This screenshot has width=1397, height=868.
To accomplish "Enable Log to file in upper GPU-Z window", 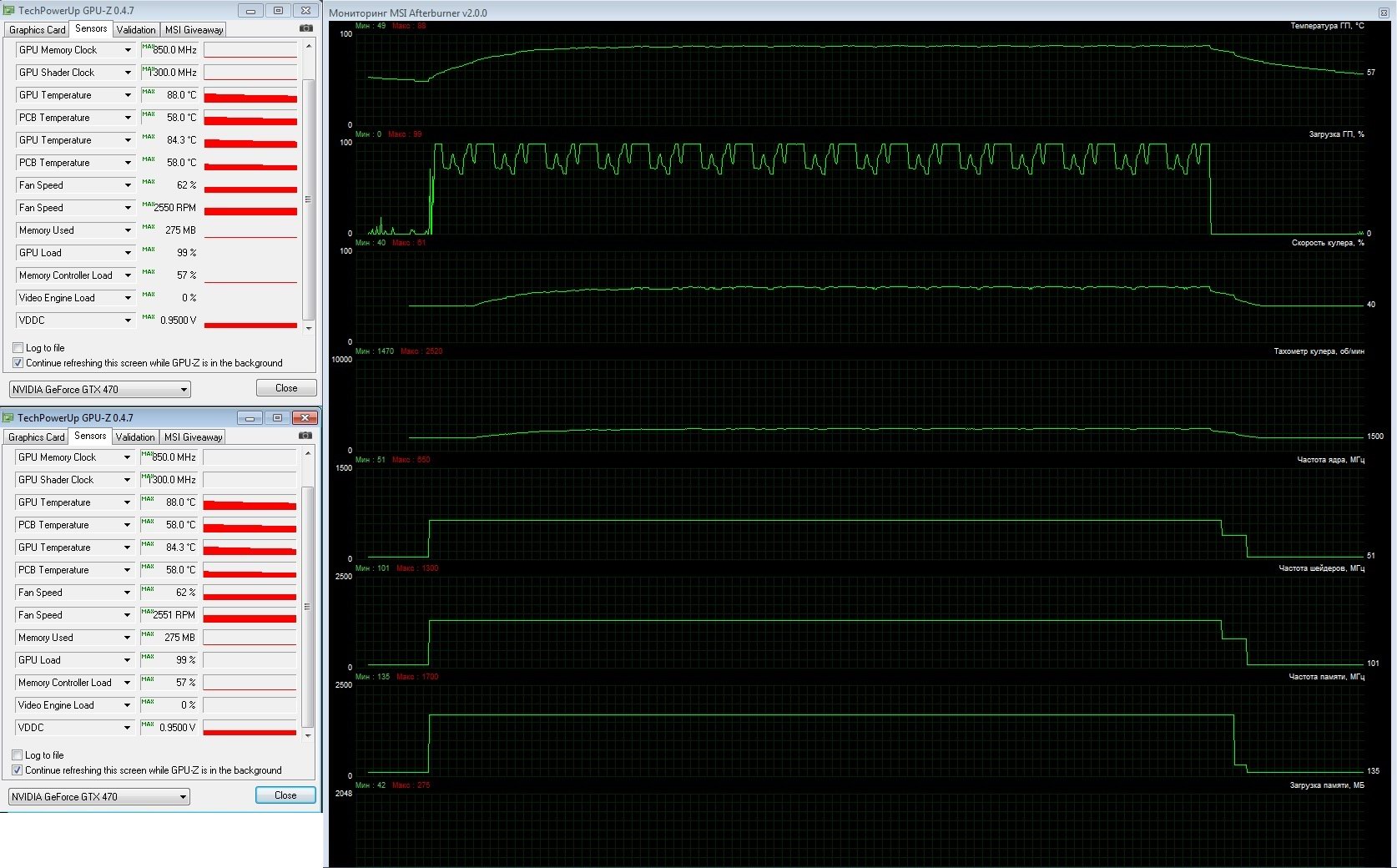I will point(18,348).
